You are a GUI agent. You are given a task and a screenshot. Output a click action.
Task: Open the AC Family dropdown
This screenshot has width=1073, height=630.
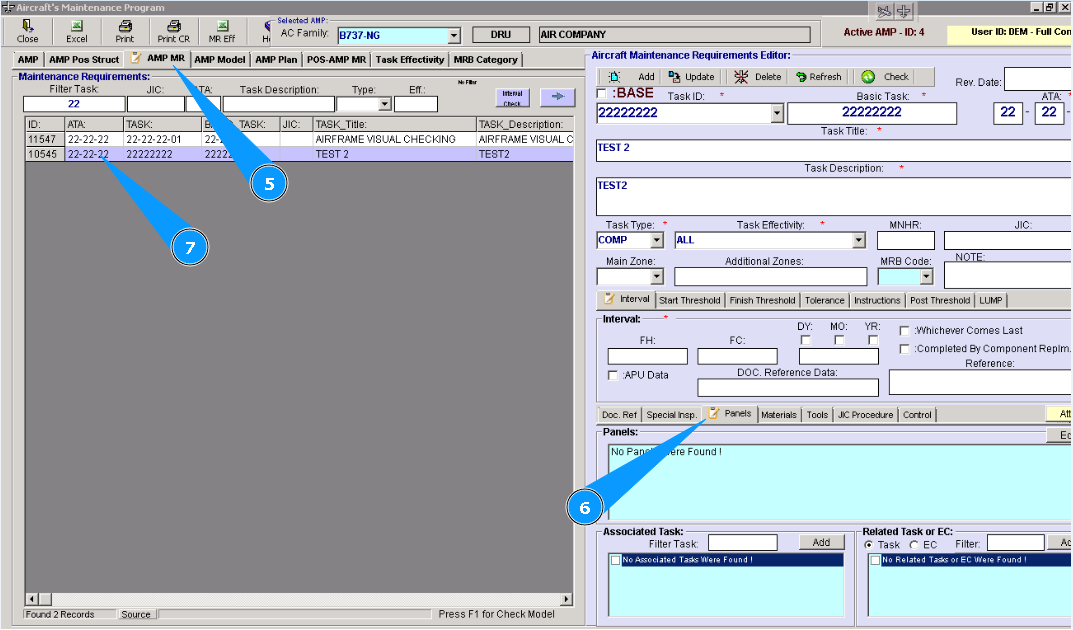(x=454, y=36)
